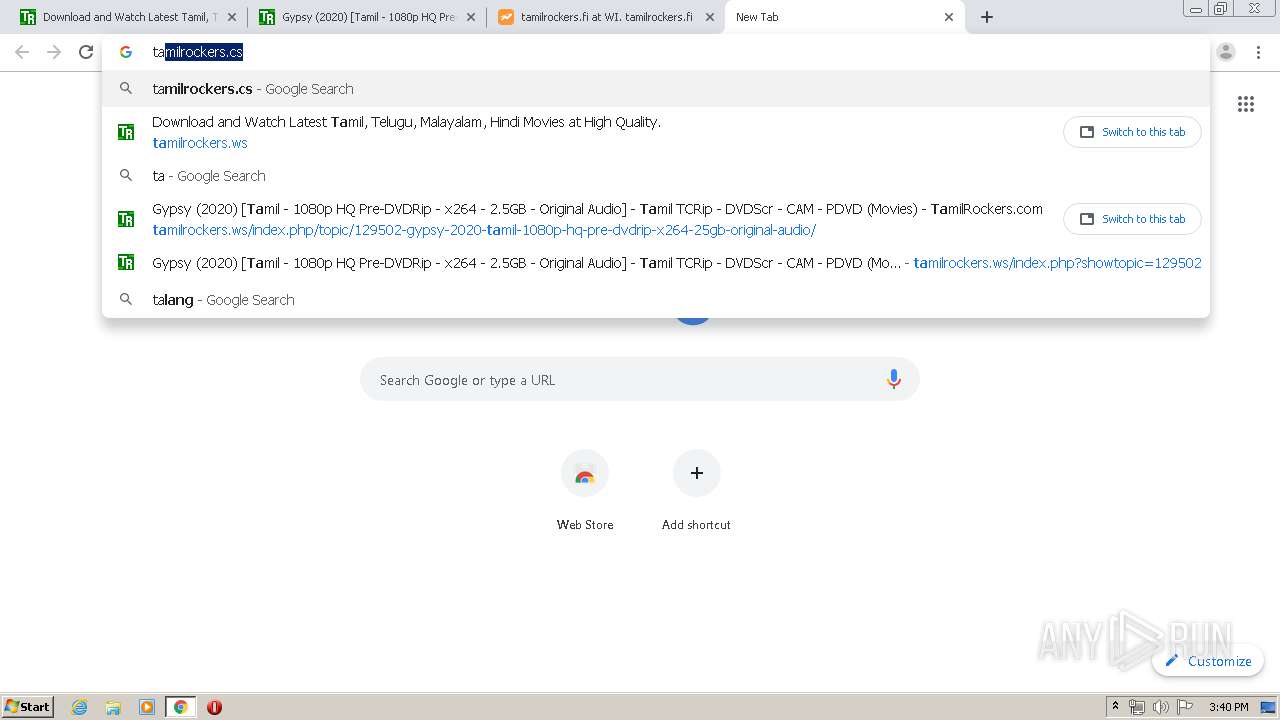
Task: Click the Google icon in the address bar
Action: [x=126, y=52]
